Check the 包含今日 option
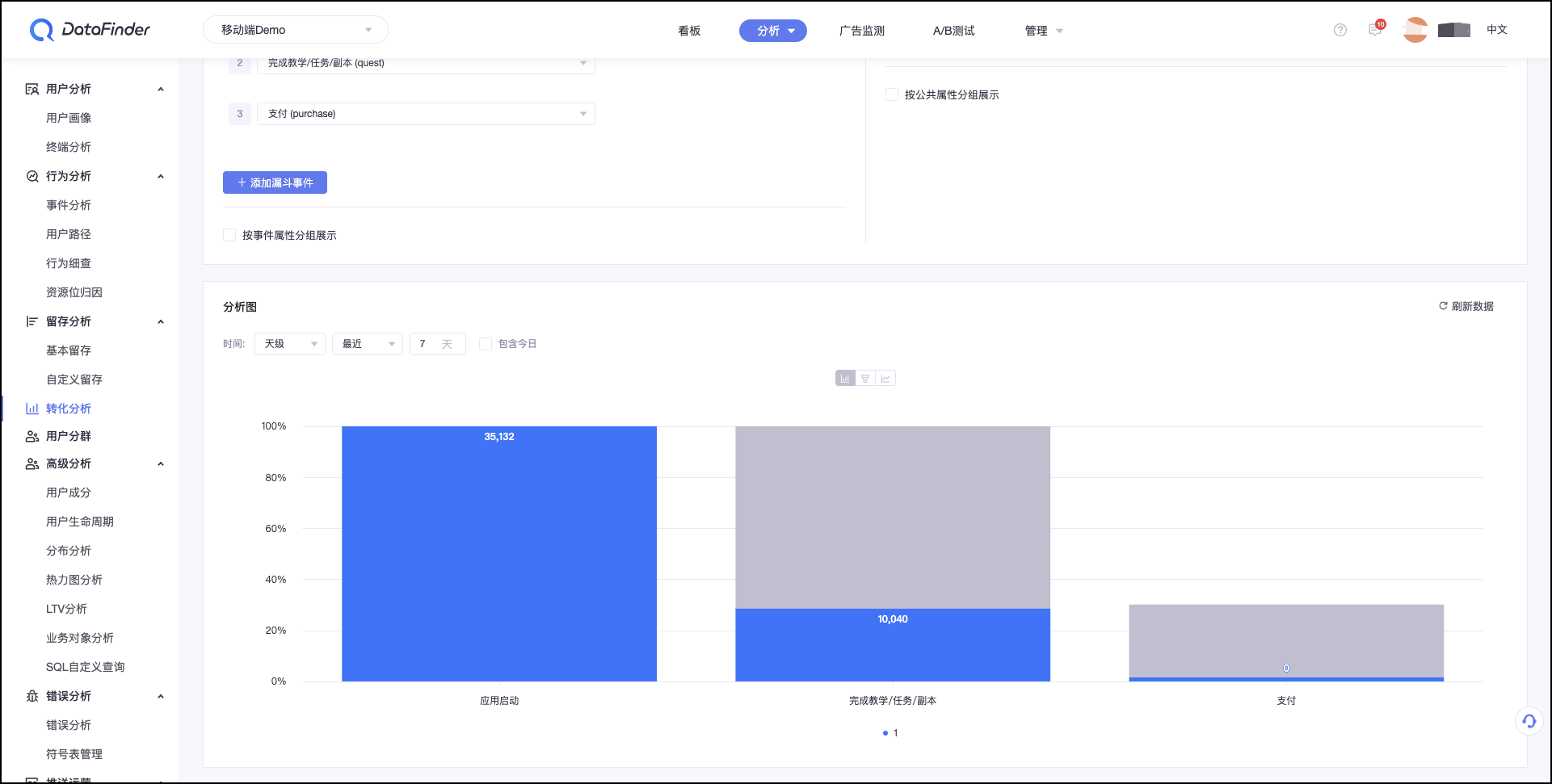The width and height of the screenshot is (1552, 784). (486, 344)
